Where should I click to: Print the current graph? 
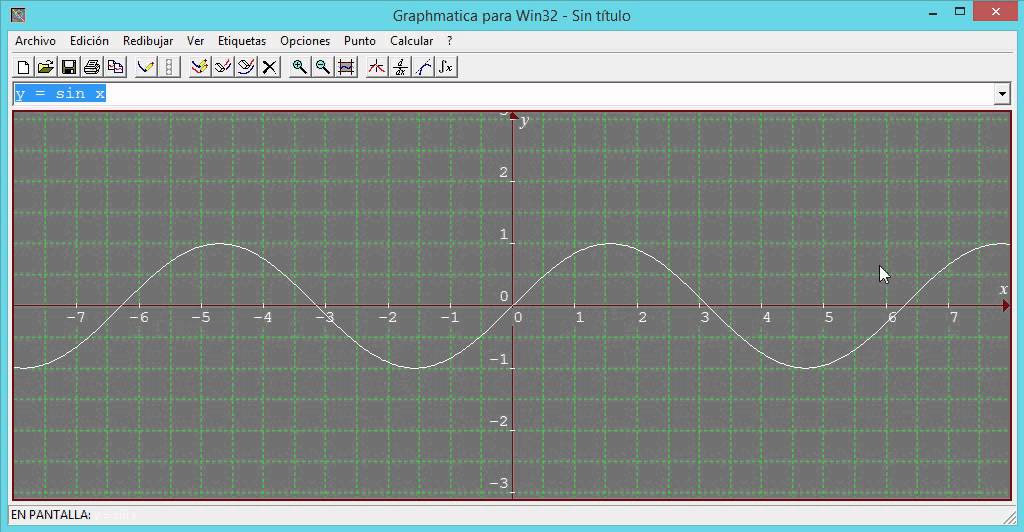[x=92, y=67]
